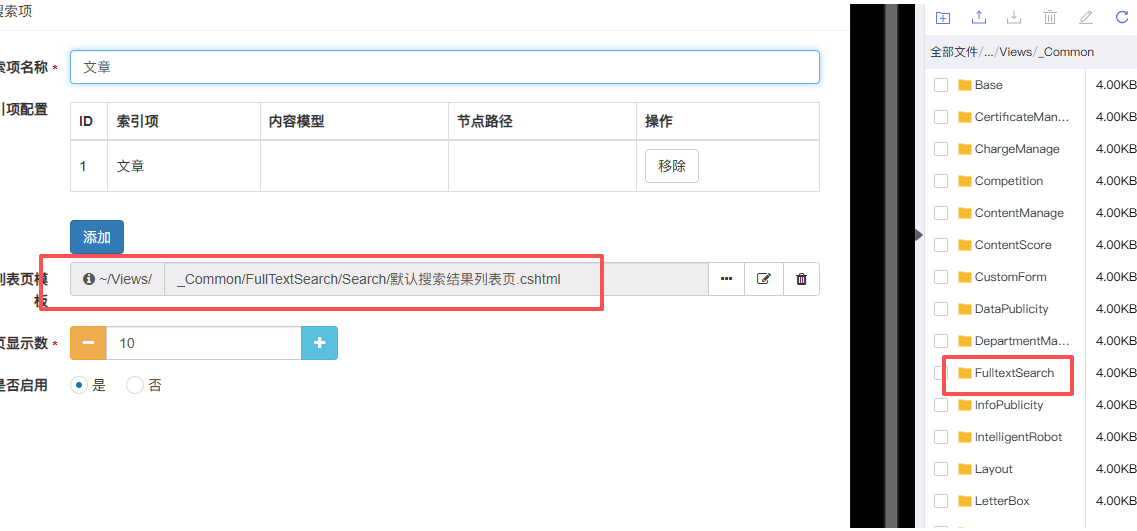This screenshot has width=1137, height=531.
Task: Select the 否 disabled radio option
Action: (x=135, y=385)
